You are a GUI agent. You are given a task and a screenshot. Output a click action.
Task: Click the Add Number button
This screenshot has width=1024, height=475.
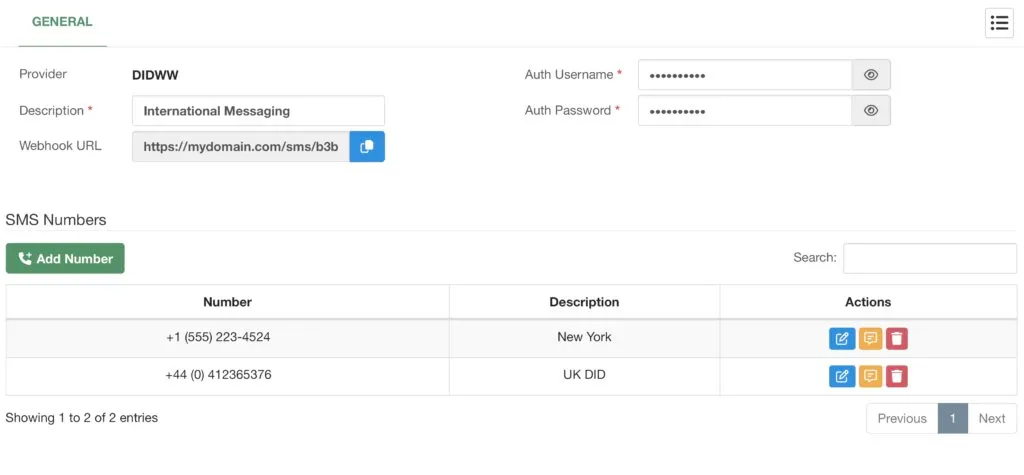click(65, 259)
